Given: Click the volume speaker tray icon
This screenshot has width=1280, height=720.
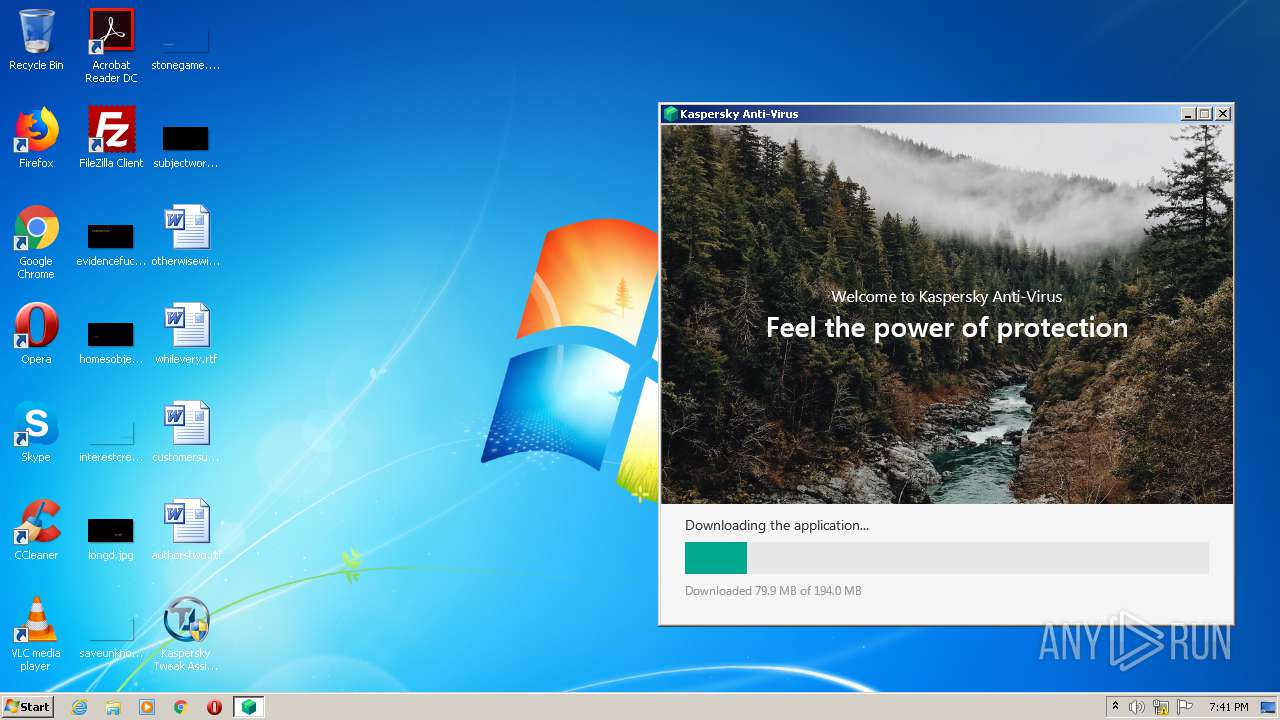Looking at the screenshot, I should tap(1137, 707).
